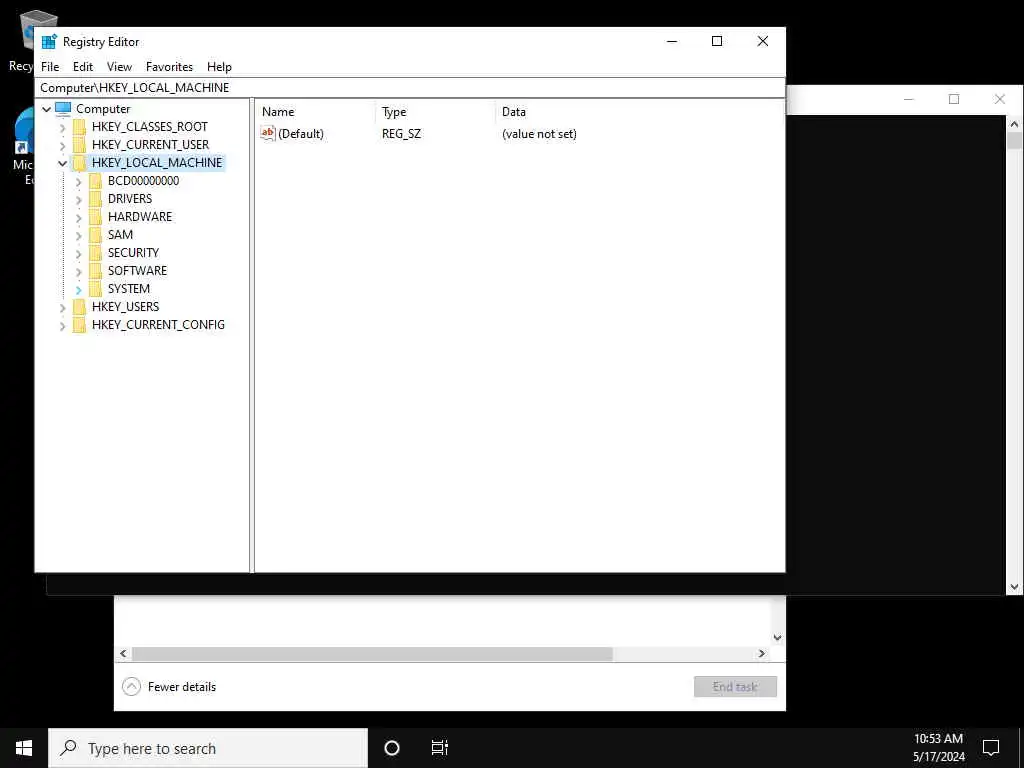
Task: Expand the SAM subkey
Action: tap(78, 235)
